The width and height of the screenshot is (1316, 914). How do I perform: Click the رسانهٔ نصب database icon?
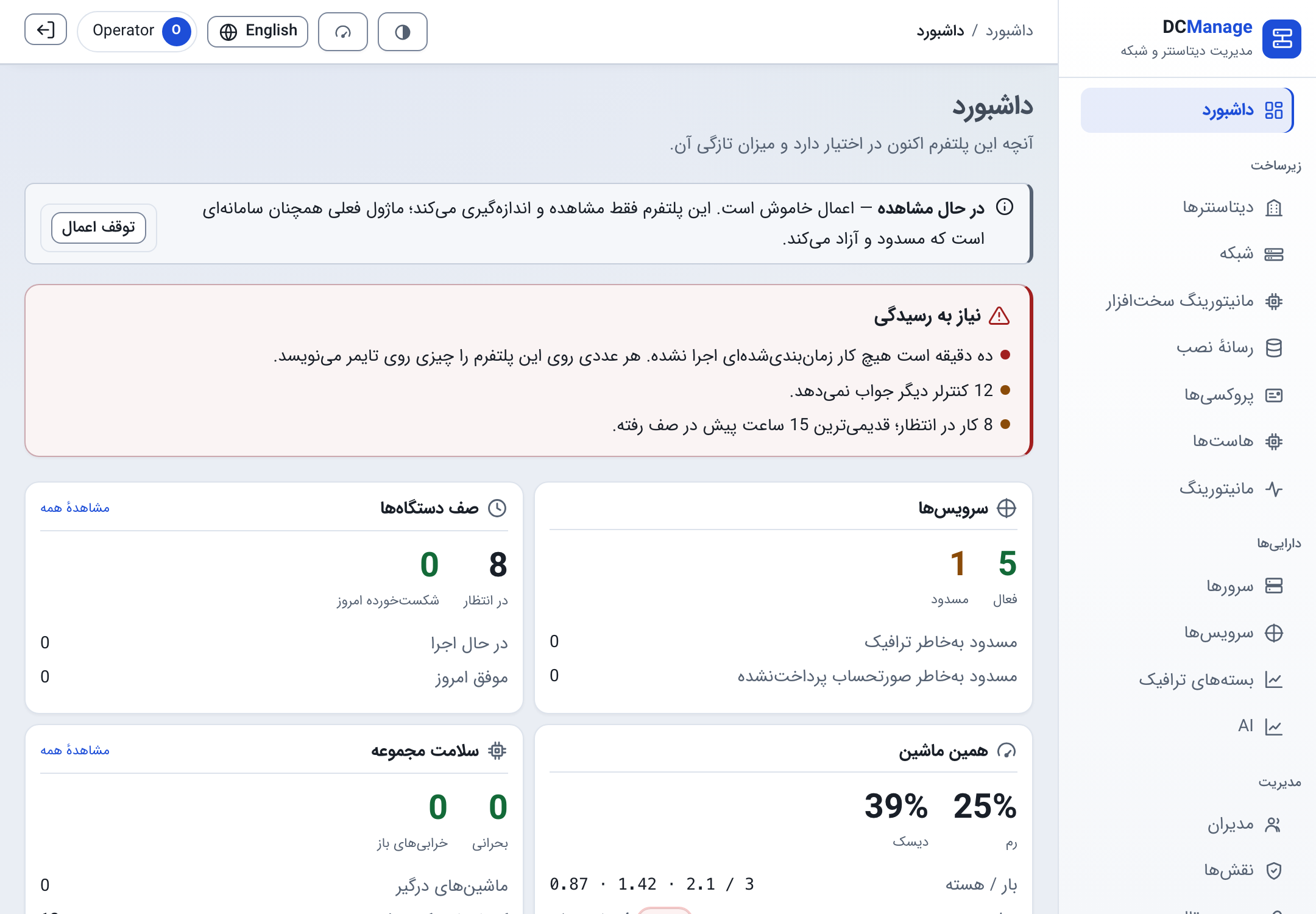tap(1274, 348)
